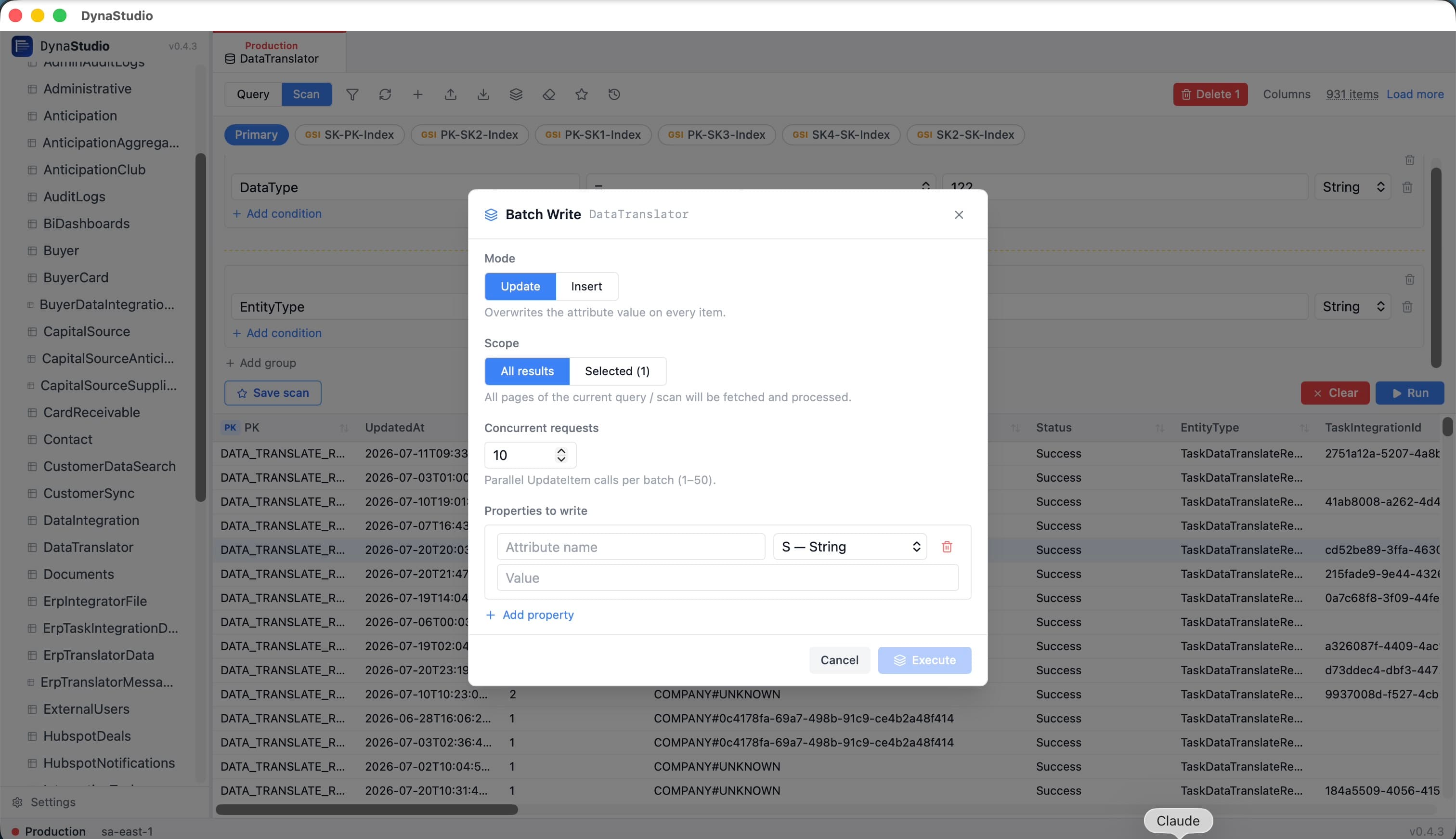
Task: Focus the Concurrent requests number field
Action: tap(530, 455)
